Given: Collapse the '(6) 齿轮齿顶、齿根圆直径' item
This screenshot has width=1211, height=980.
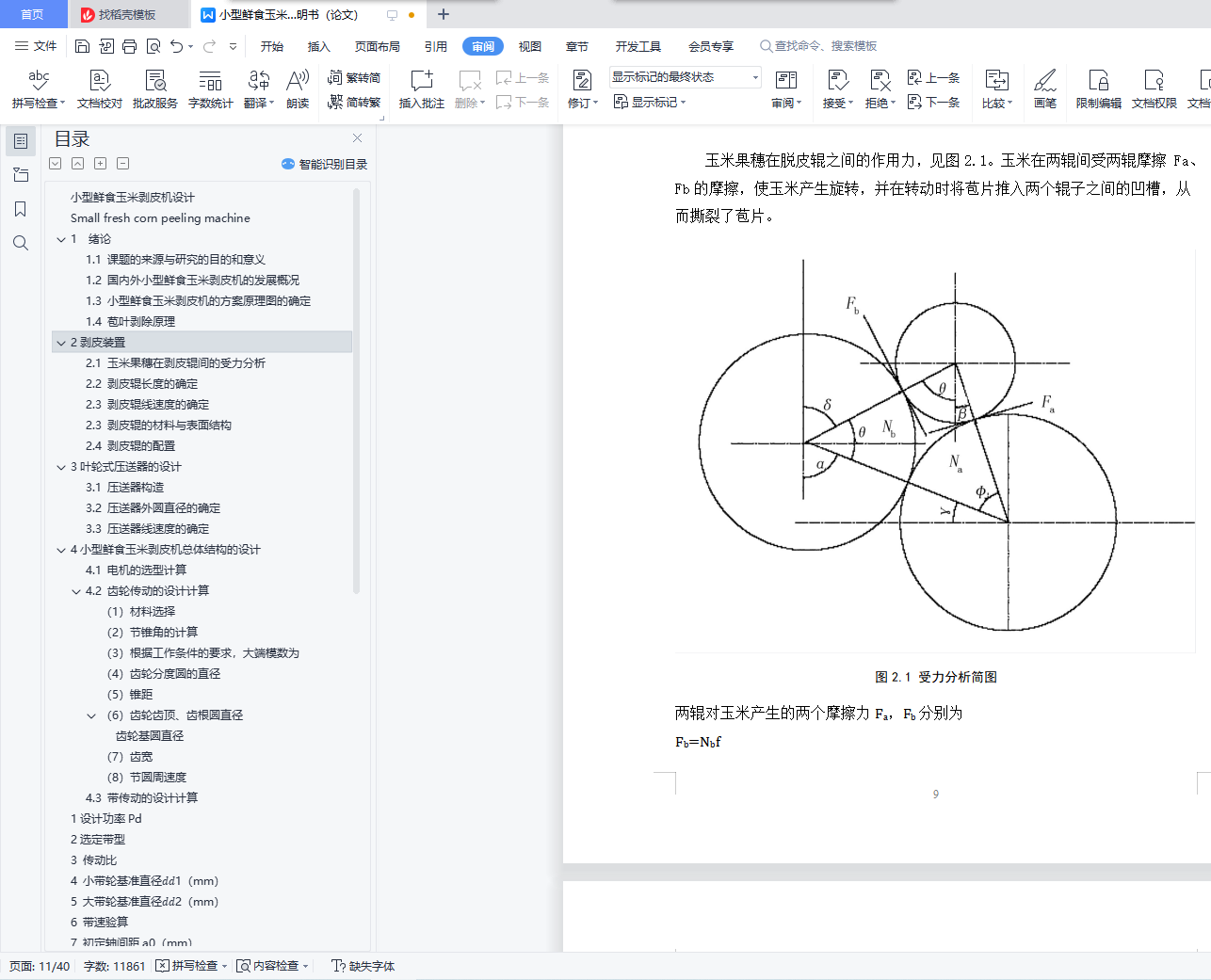Looking at the screenshot, I should (91, 715).
